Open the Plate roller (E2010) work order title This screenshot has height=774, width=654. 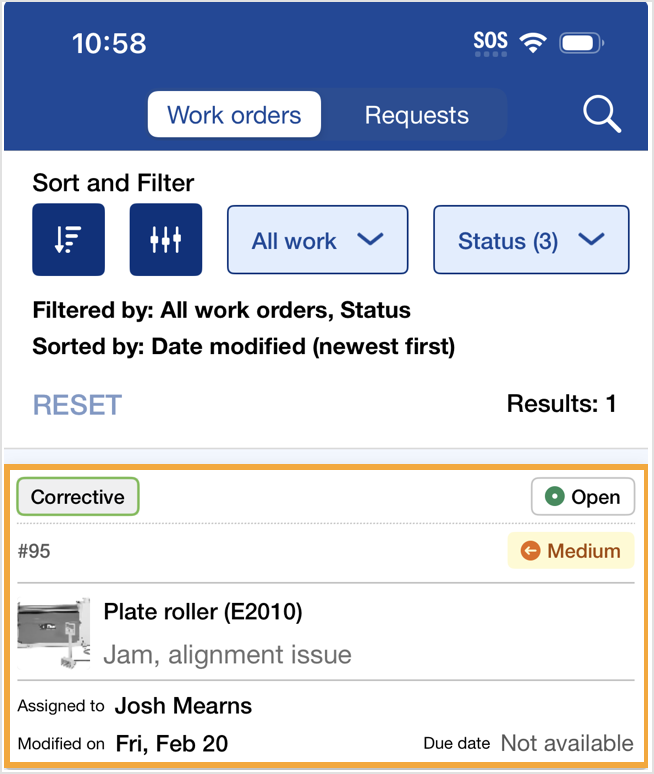click(x=203, y=611)
